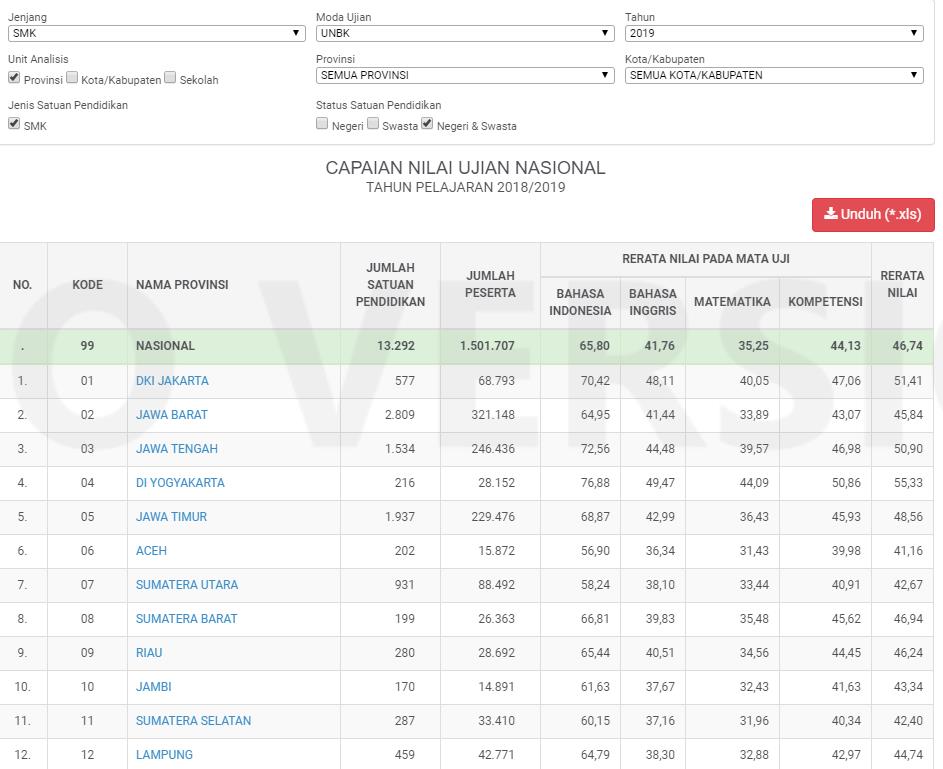Open the SUMATERA SELATAN province link
The width and height of the screenshot is (943, 769).
(194, 720)
